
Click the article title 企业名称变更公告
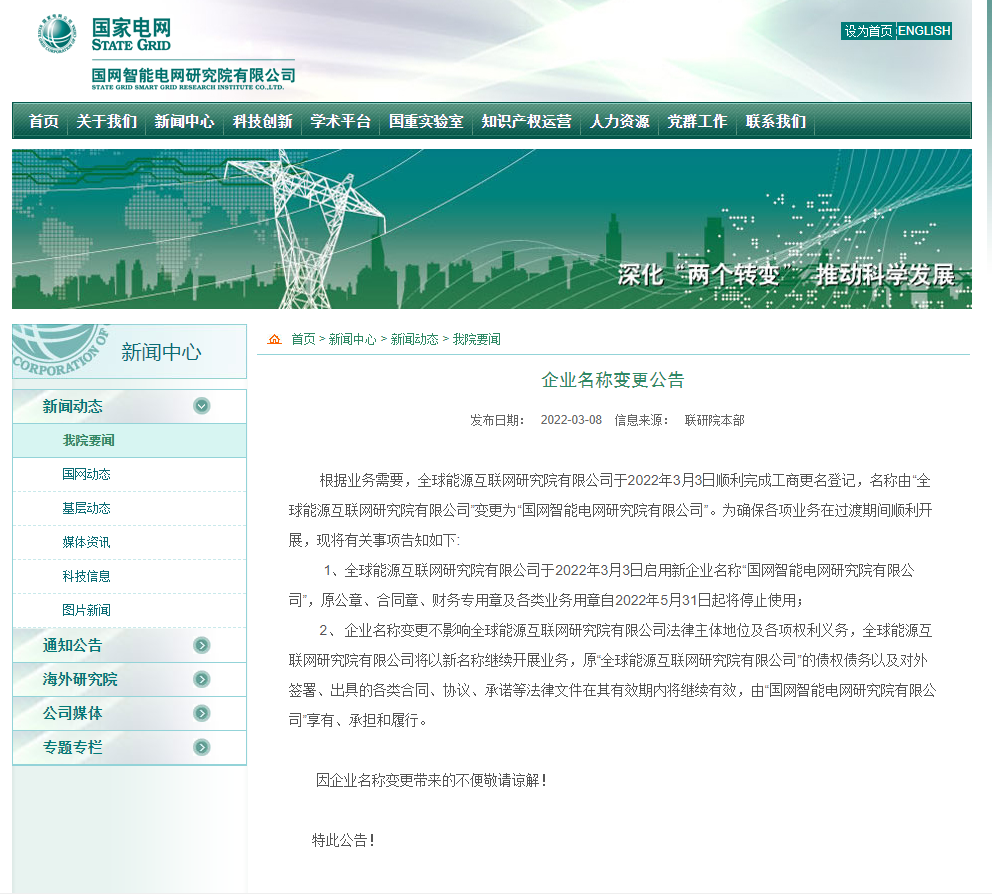[x=612, y=380]
